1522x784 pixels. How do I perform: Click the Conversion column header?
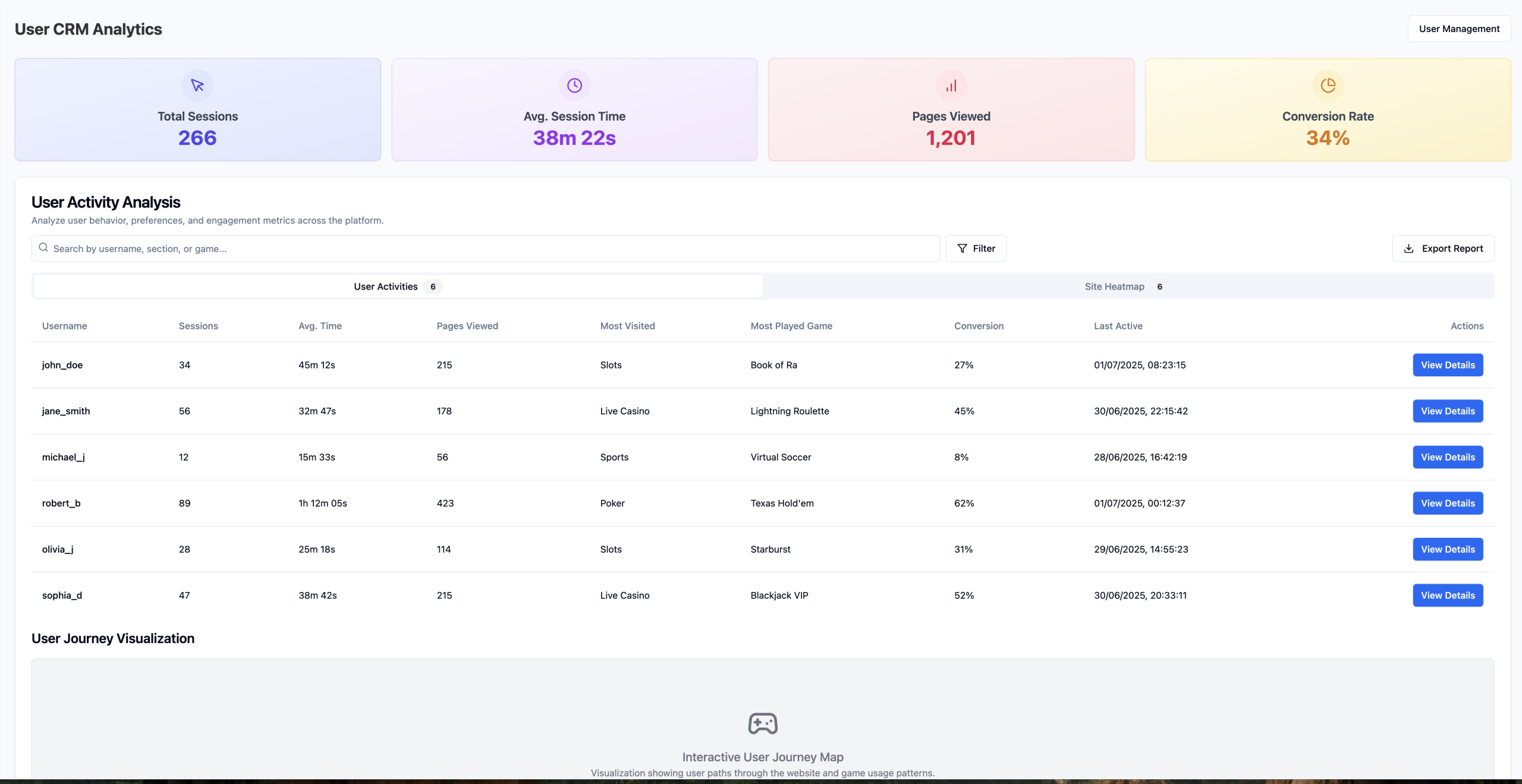coord(979,326)
